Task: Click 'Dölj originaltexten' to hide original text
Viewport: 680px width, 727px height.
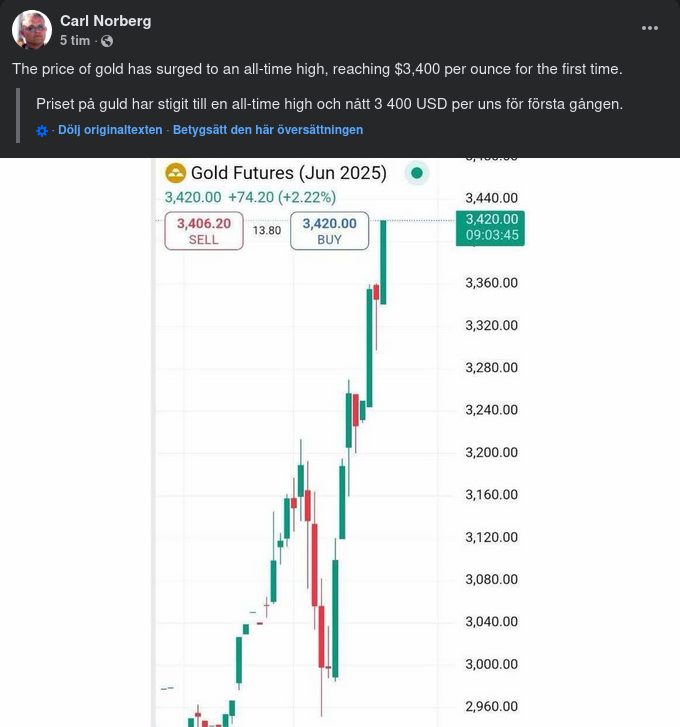Action: click(x=110, y=130)
